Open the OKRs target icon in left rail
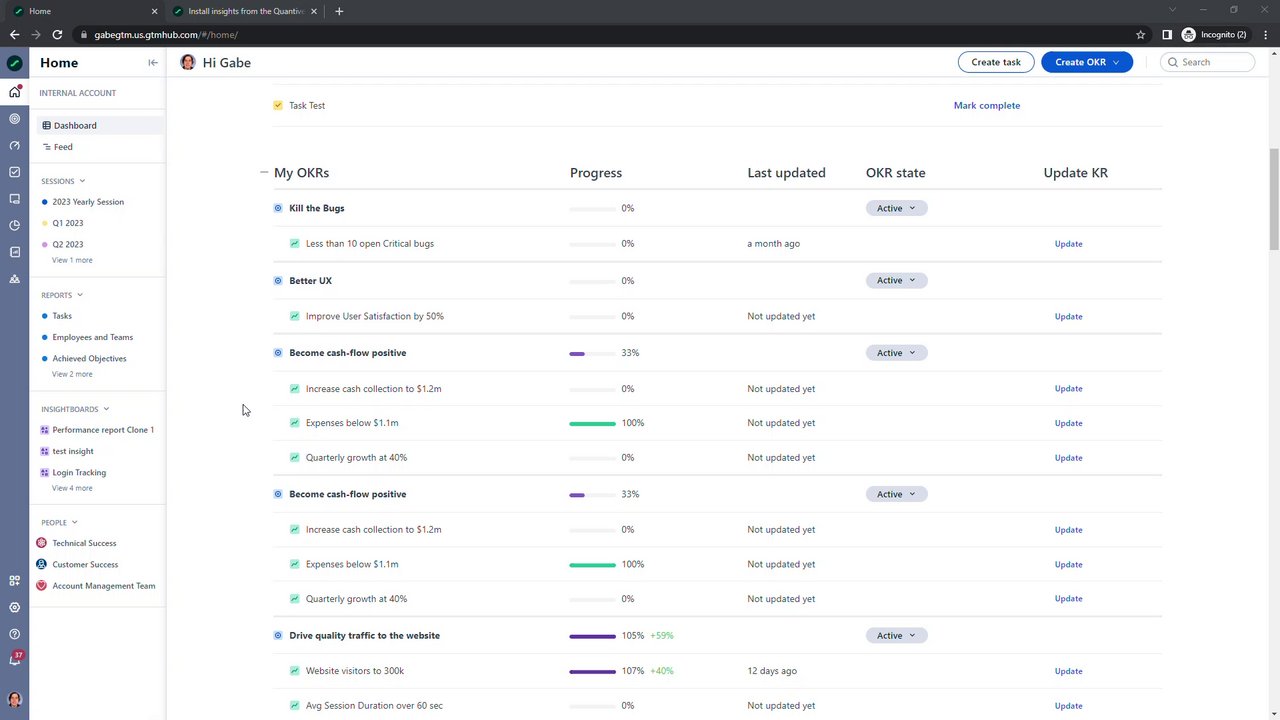The width and height of the screenshot is (1280, 720). [14, 119]
